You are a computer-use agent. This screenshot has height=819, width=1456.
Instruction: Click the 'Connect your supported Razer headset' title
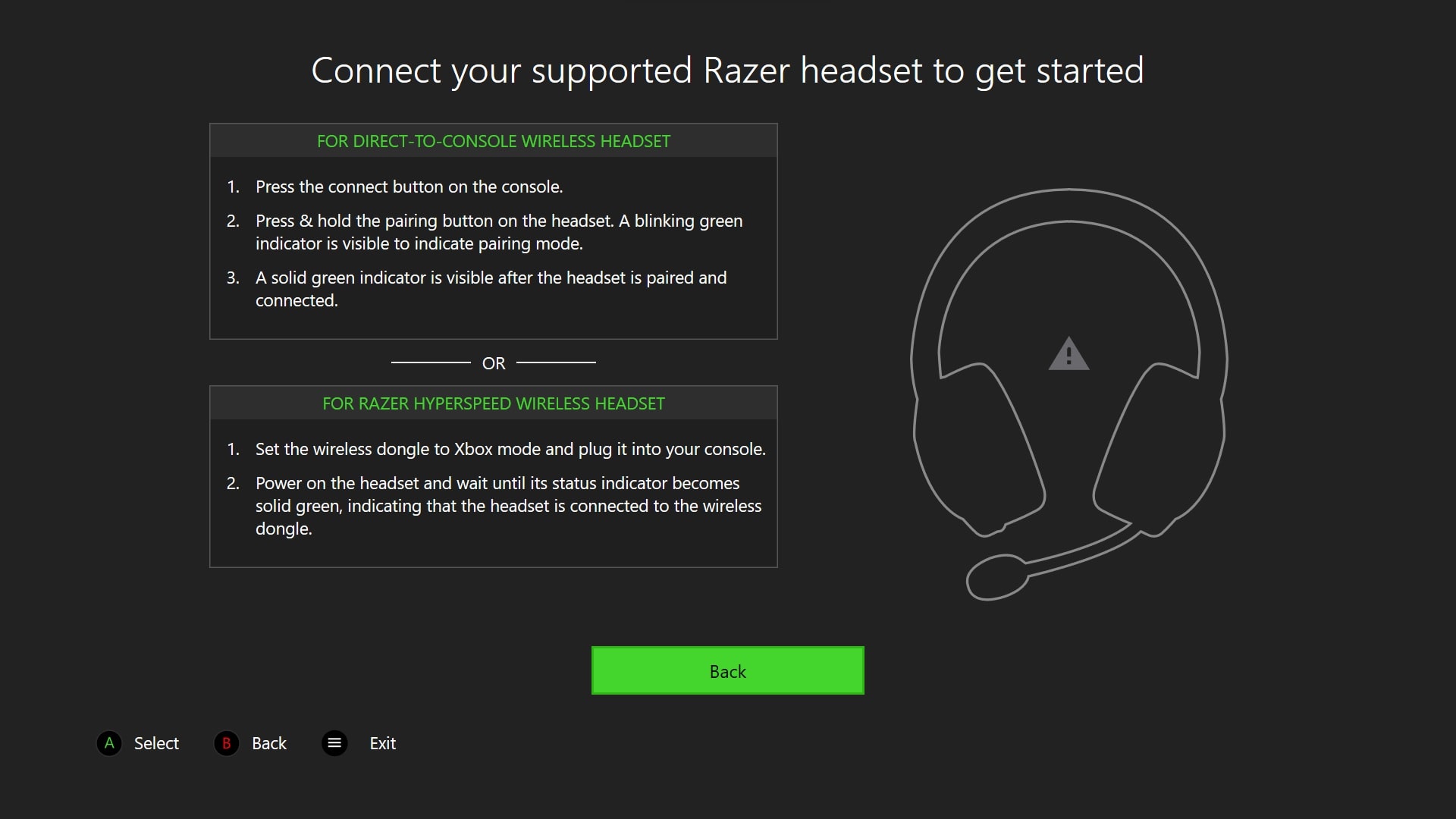(727, 71)
